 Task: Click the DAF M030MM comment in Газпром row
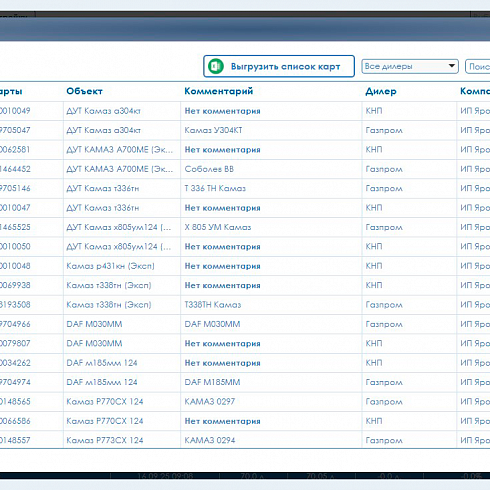point(212,324)
